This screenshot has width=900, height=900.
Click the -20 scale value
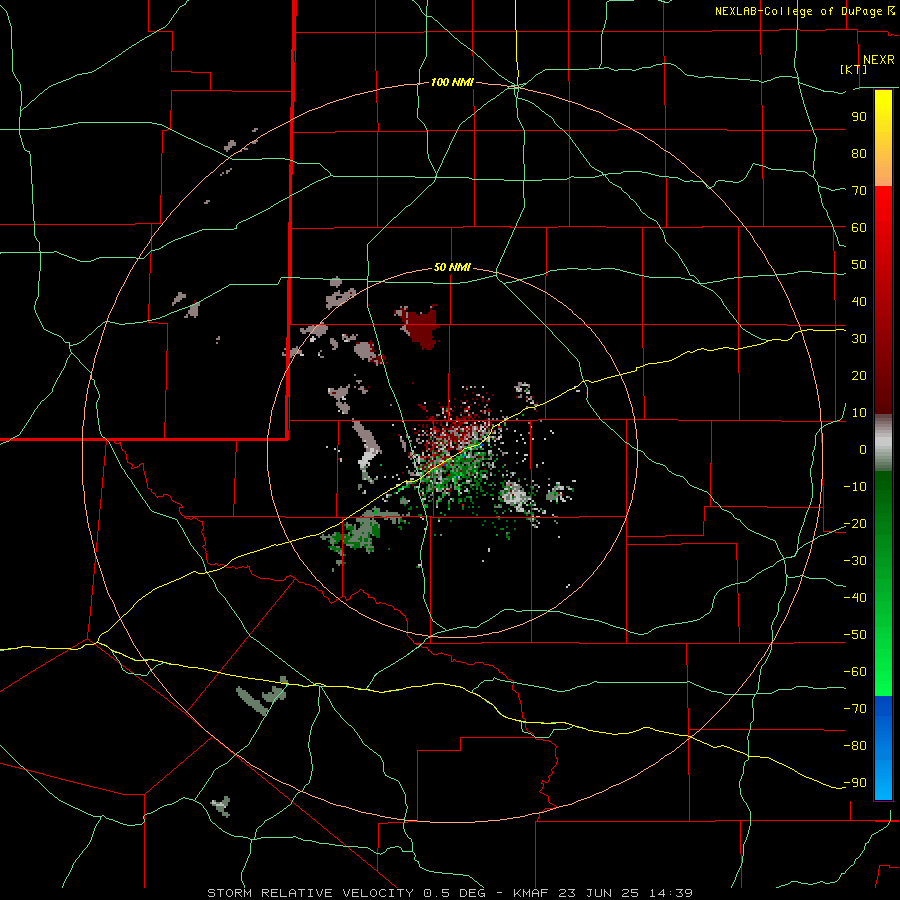(x=855, y=524)
